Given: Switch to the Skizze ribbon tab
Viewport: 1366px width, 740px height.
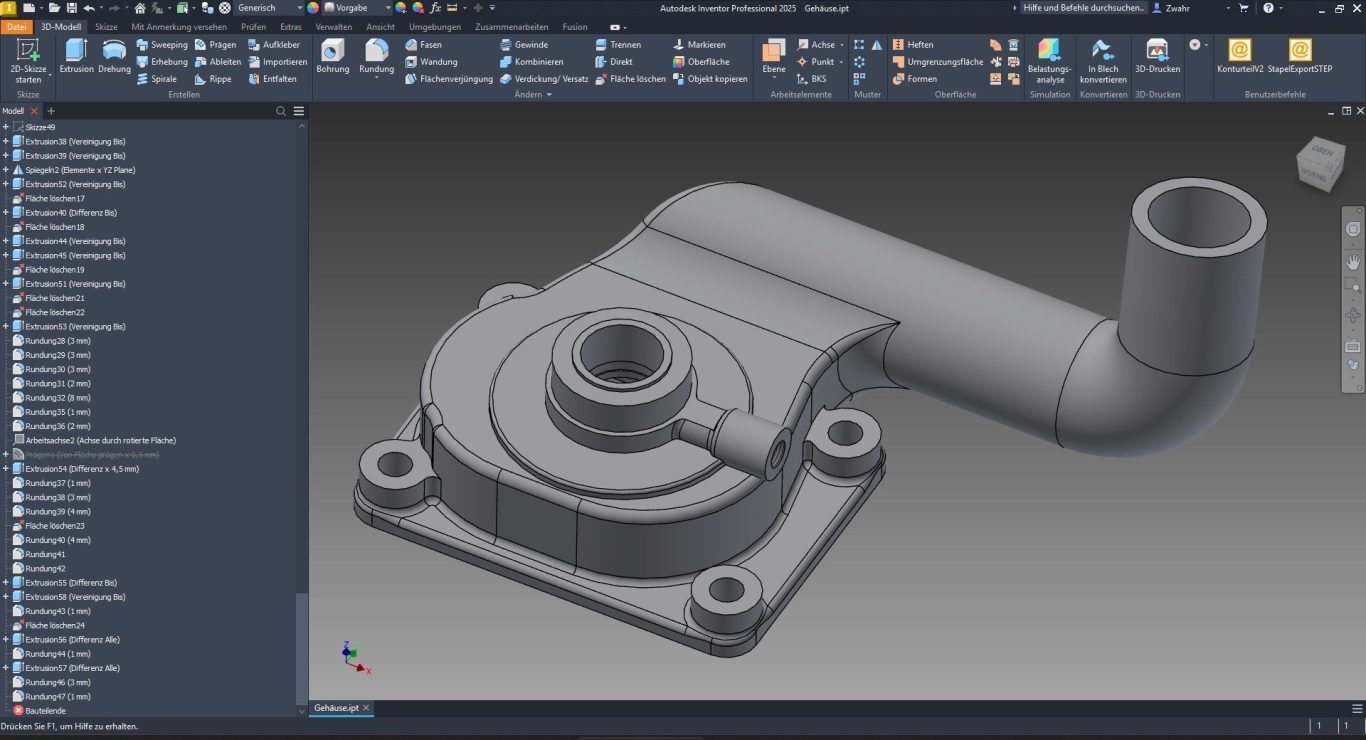Looking at the screenshot, I should click(105, 27).
